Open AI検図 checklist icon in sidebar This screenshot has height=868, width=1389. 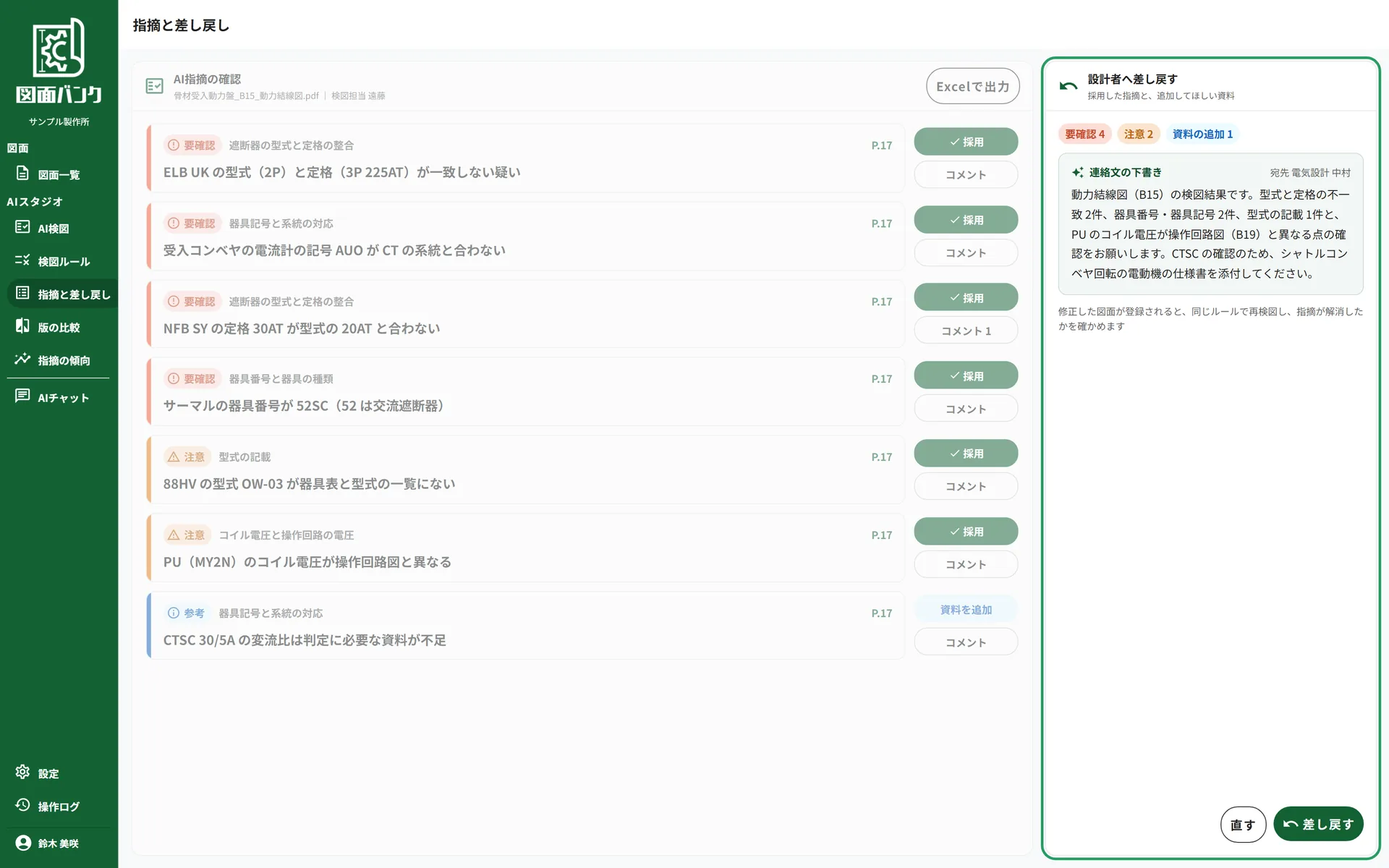(22, 228)
